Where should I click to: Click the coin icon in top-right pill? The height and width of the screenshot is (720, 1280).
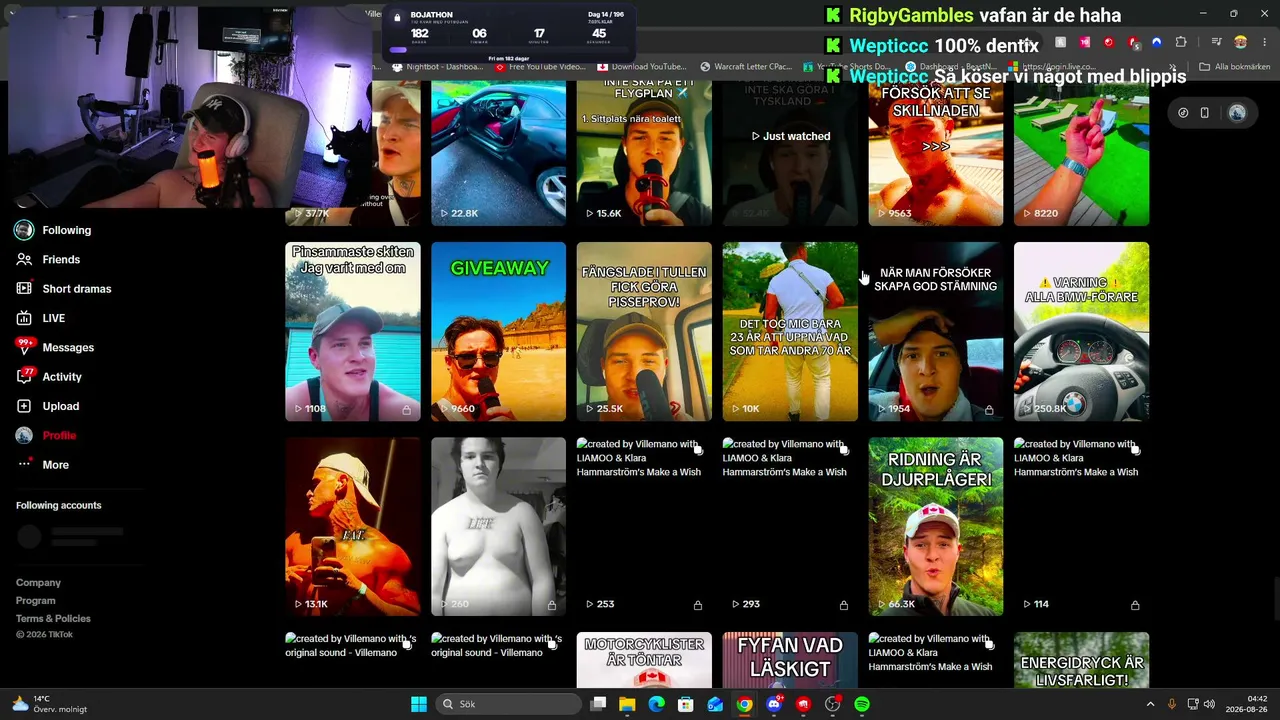click(1183, 113)
